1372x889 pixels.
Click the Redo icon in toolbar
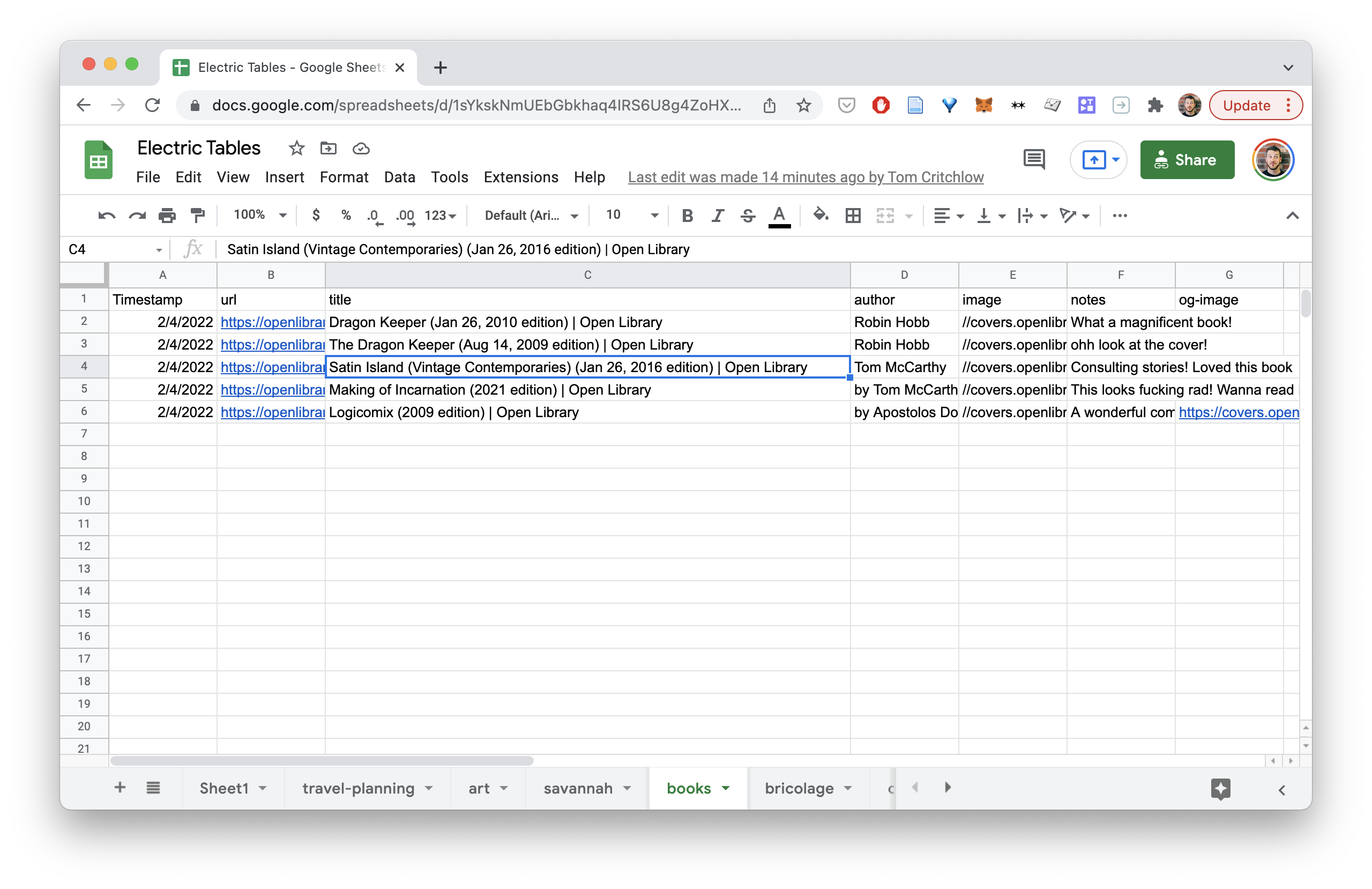pos(137,216)
